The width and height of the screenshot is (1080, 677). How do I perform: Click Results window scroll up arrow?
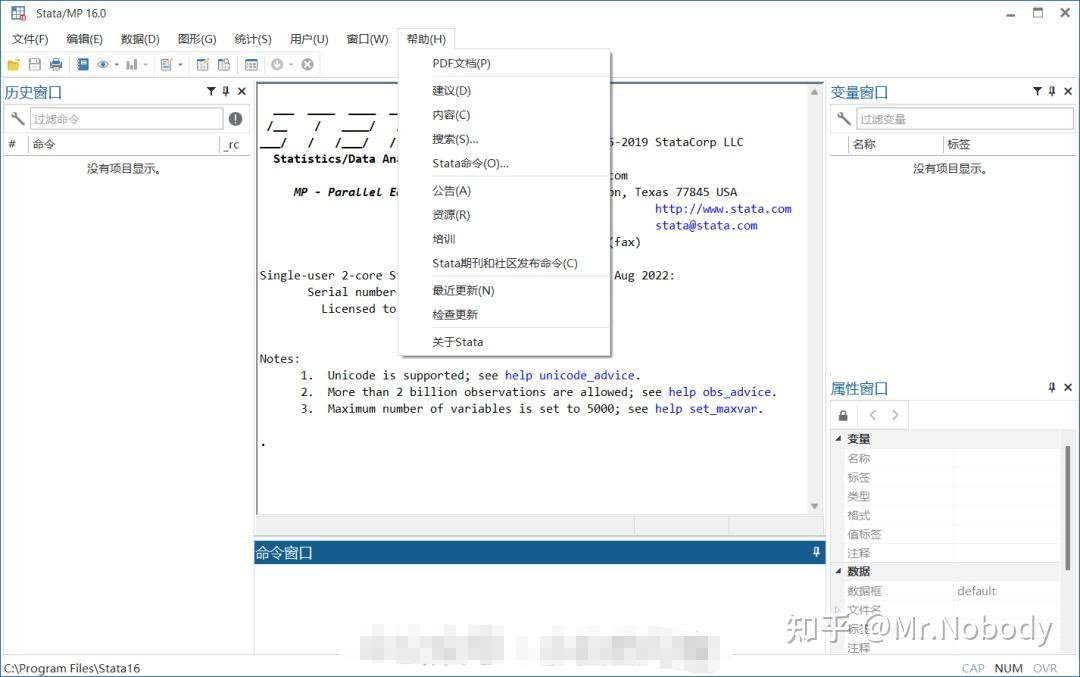click(814, 92)
